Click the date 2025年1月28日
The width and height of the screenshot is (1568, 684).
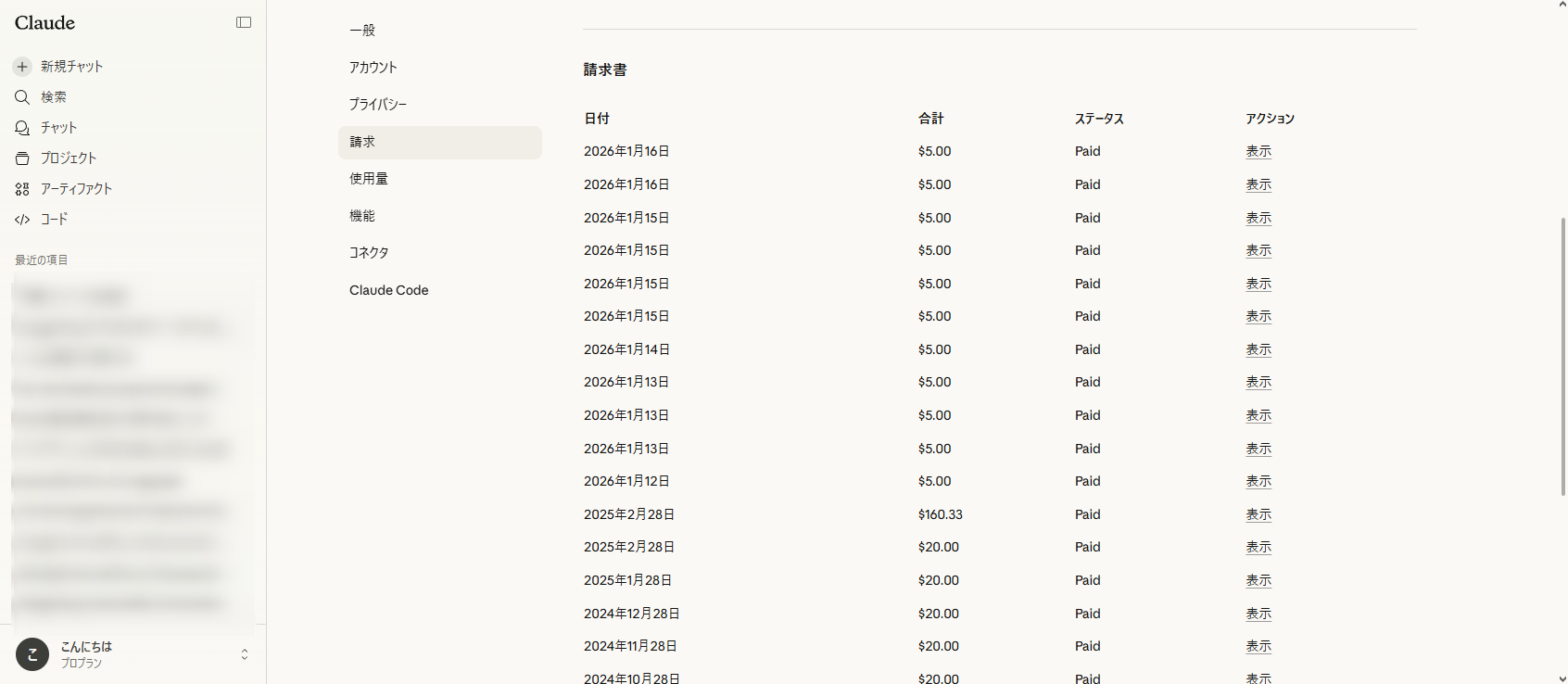point(627,580)
